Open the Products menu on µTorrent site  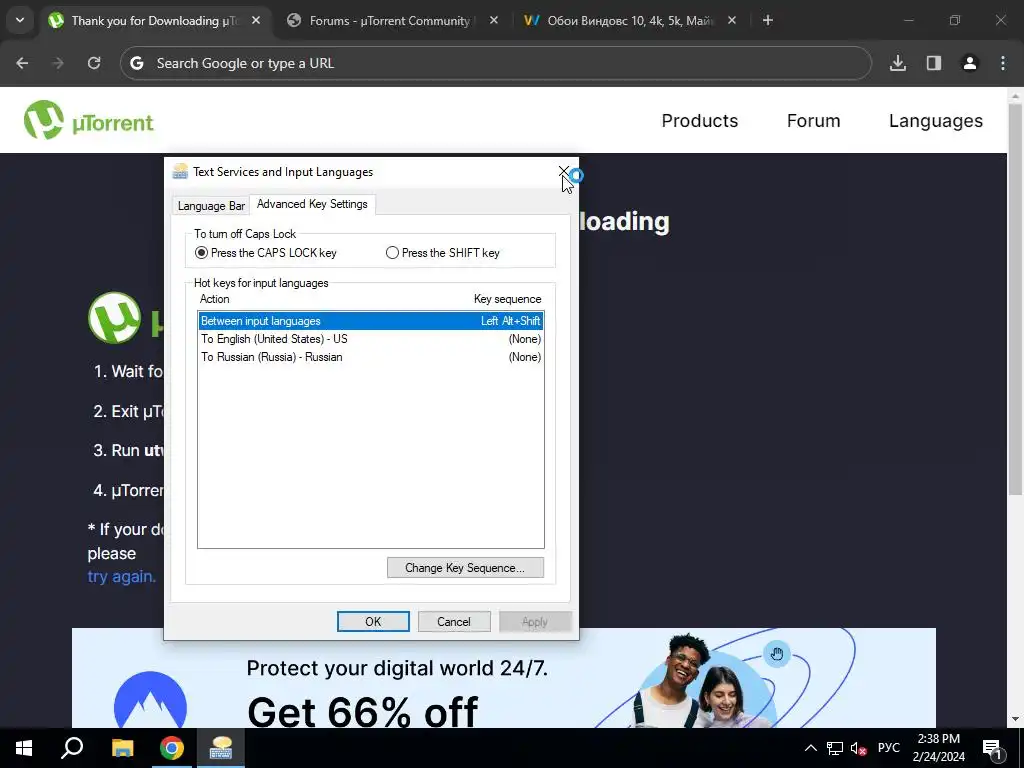pos(699,121)
